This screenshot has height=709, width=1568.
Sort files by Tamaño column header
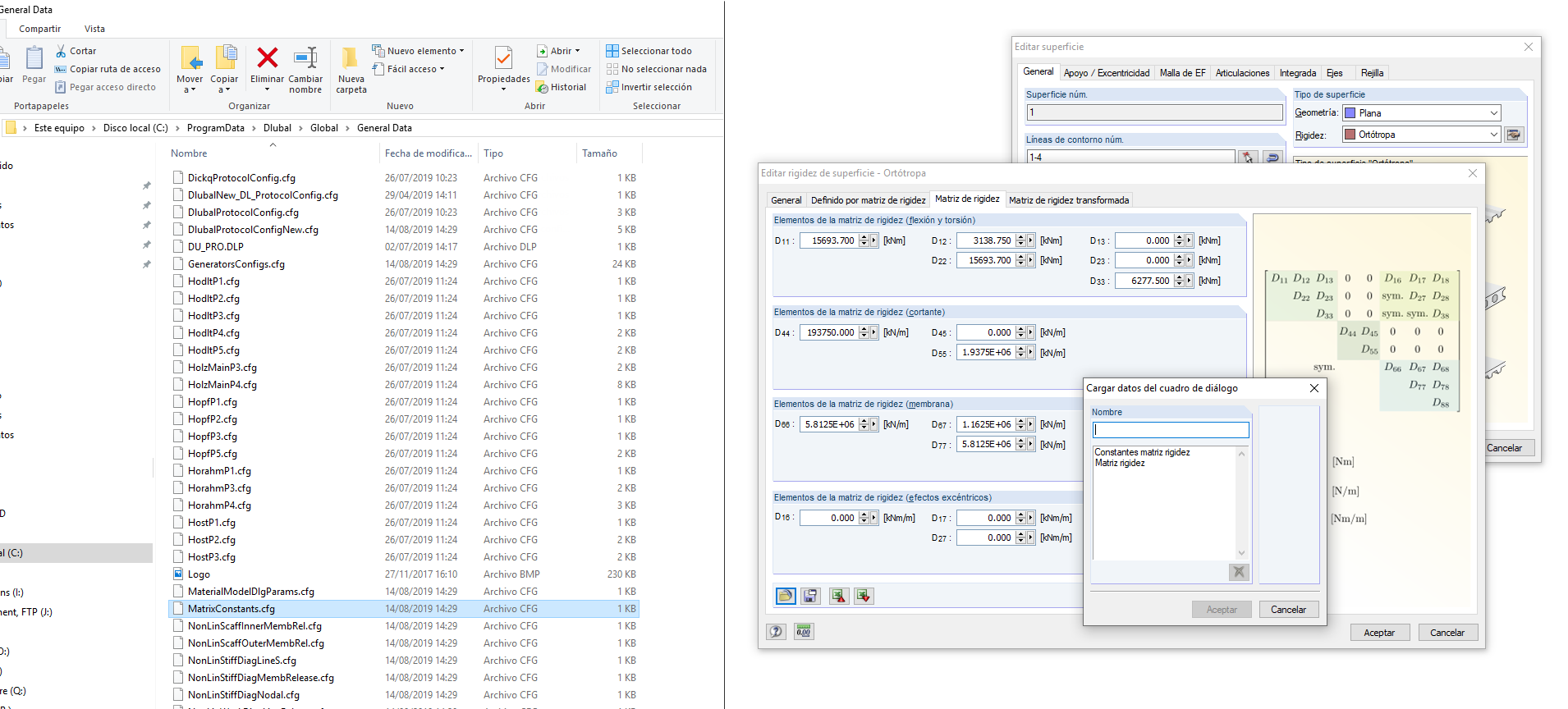click(x=599, y=153)
